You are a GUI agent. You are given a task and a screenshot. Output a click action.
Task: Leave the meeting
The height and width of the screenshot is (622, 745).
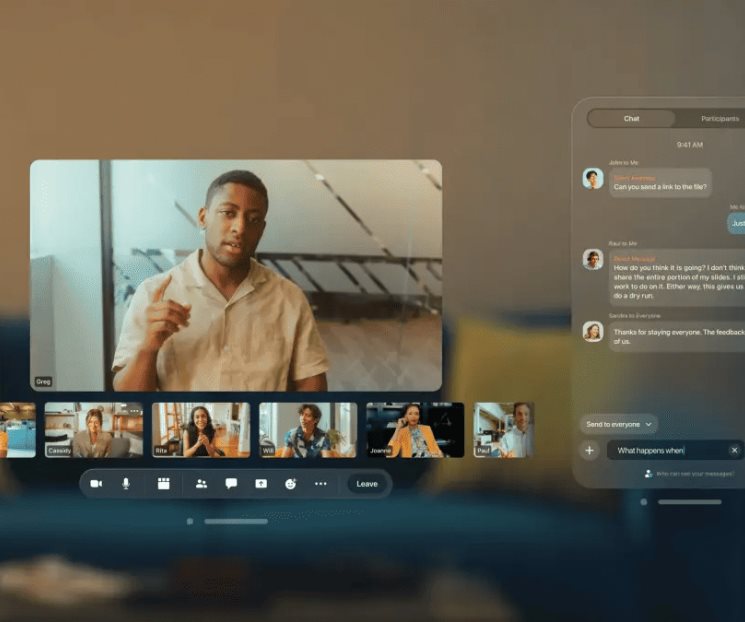[x=367, y=484]
